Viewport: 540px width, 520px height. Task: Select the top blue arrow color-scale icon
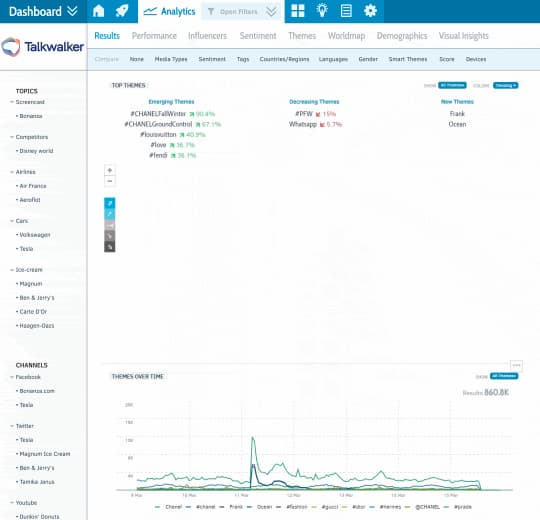[x=110, y=203]
